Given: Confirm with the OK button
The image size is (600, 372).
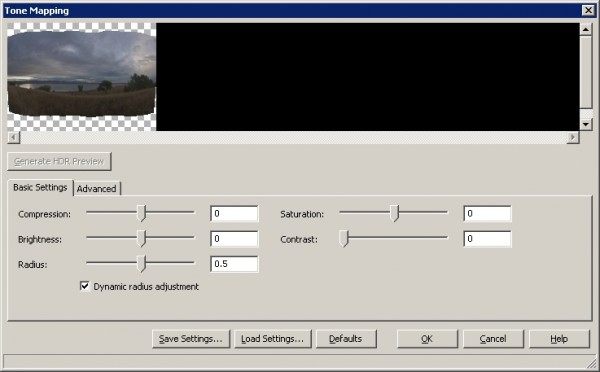Looking at the screenshot, I should [x=427, y=339].
